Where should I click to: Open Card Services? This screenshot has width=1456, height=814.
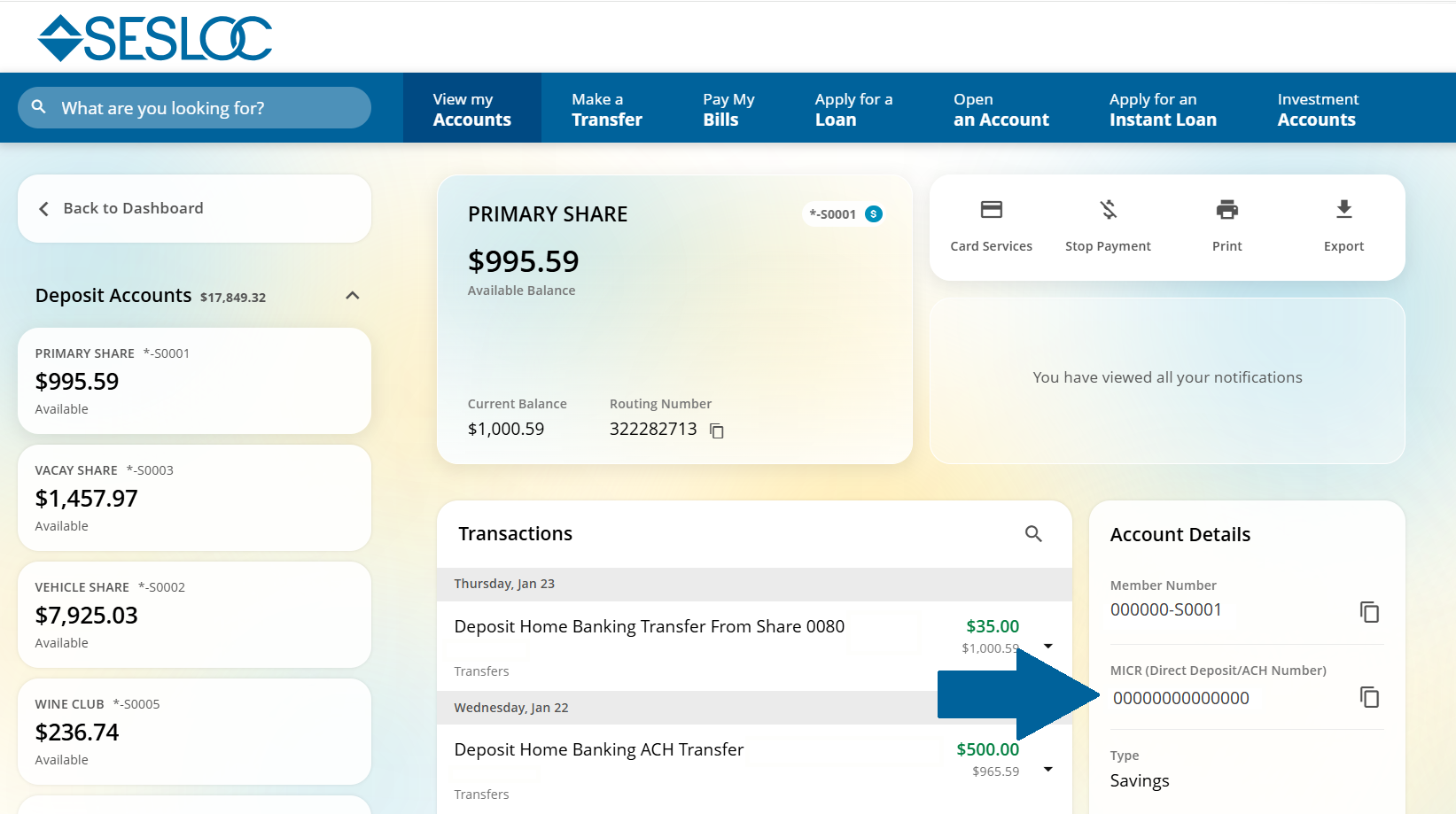[991, 224]
